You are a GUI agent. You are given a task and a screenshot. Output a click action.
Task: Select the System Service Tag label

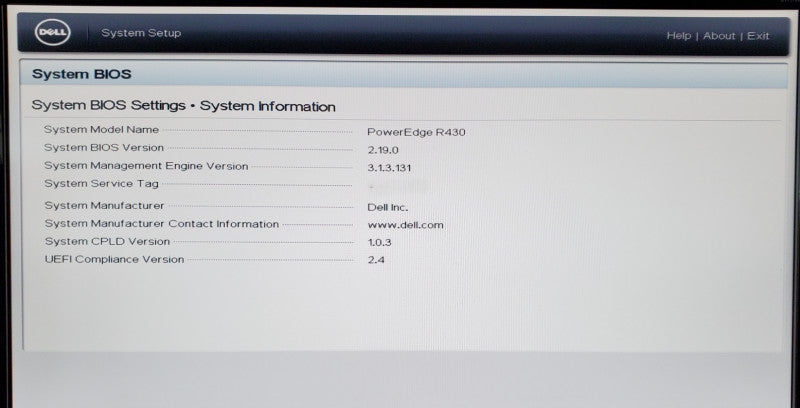coord(102,184)
